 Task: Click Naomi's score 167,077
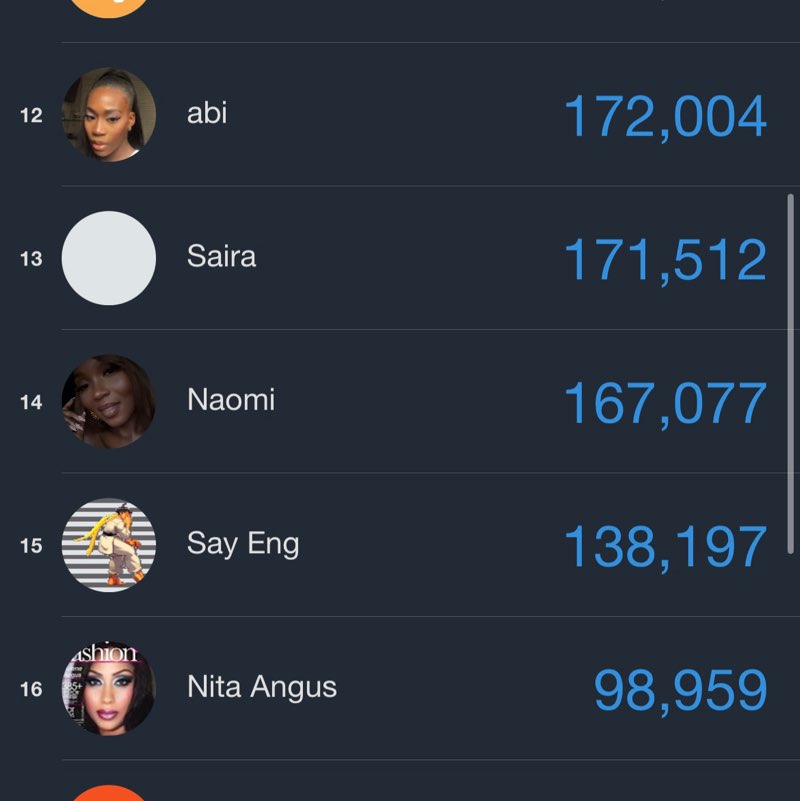[665, 404]
